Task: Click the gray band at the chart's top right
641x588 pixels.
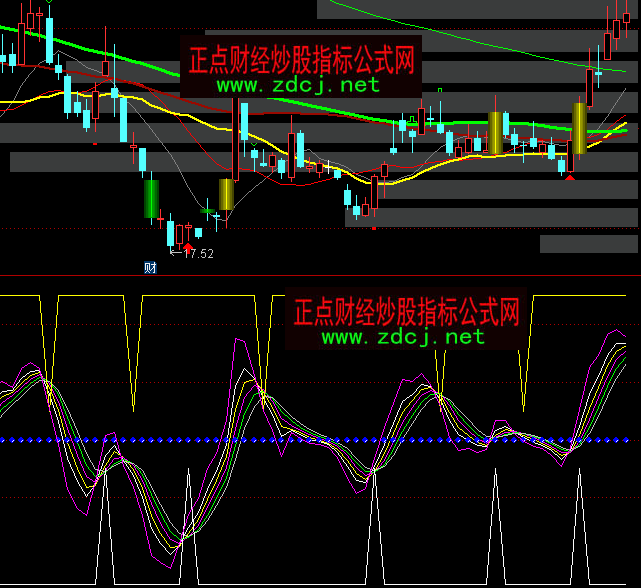Action: coord(478,9)
